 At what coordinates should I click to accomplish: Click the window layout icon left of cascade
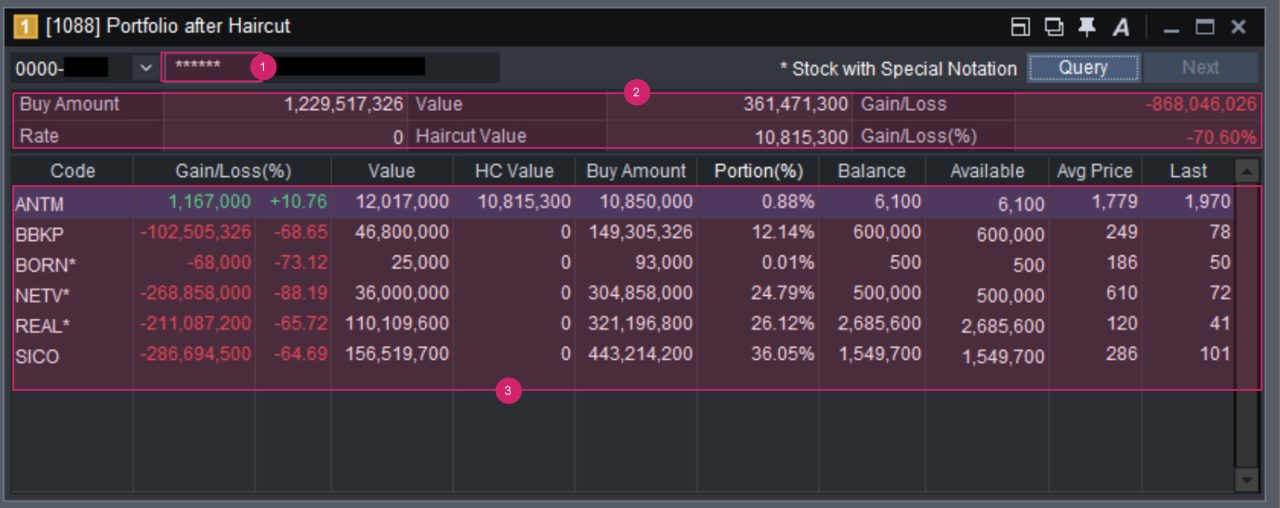pyautogui.click(x=1021, y=27)
